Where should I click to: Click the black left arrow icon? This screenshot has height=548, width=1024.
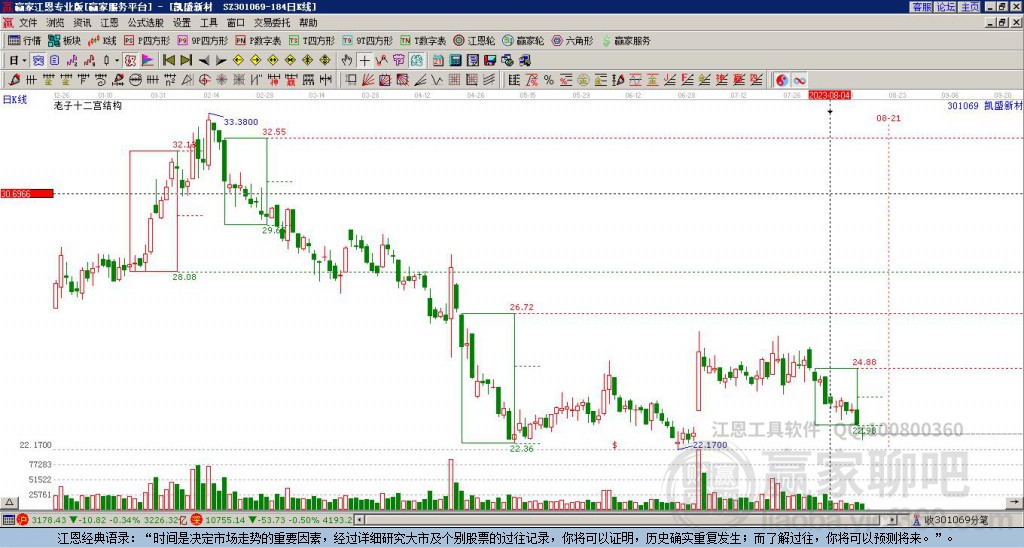point(204,60)
